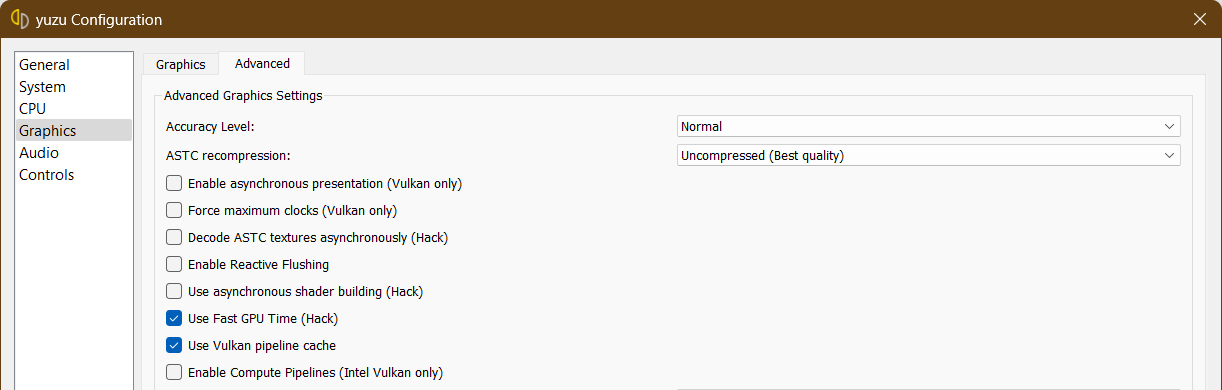Disable Use Vulkan pipeline cache
Screen dimensions: 1222x390
pyautogui.click(x=174, y=346)
